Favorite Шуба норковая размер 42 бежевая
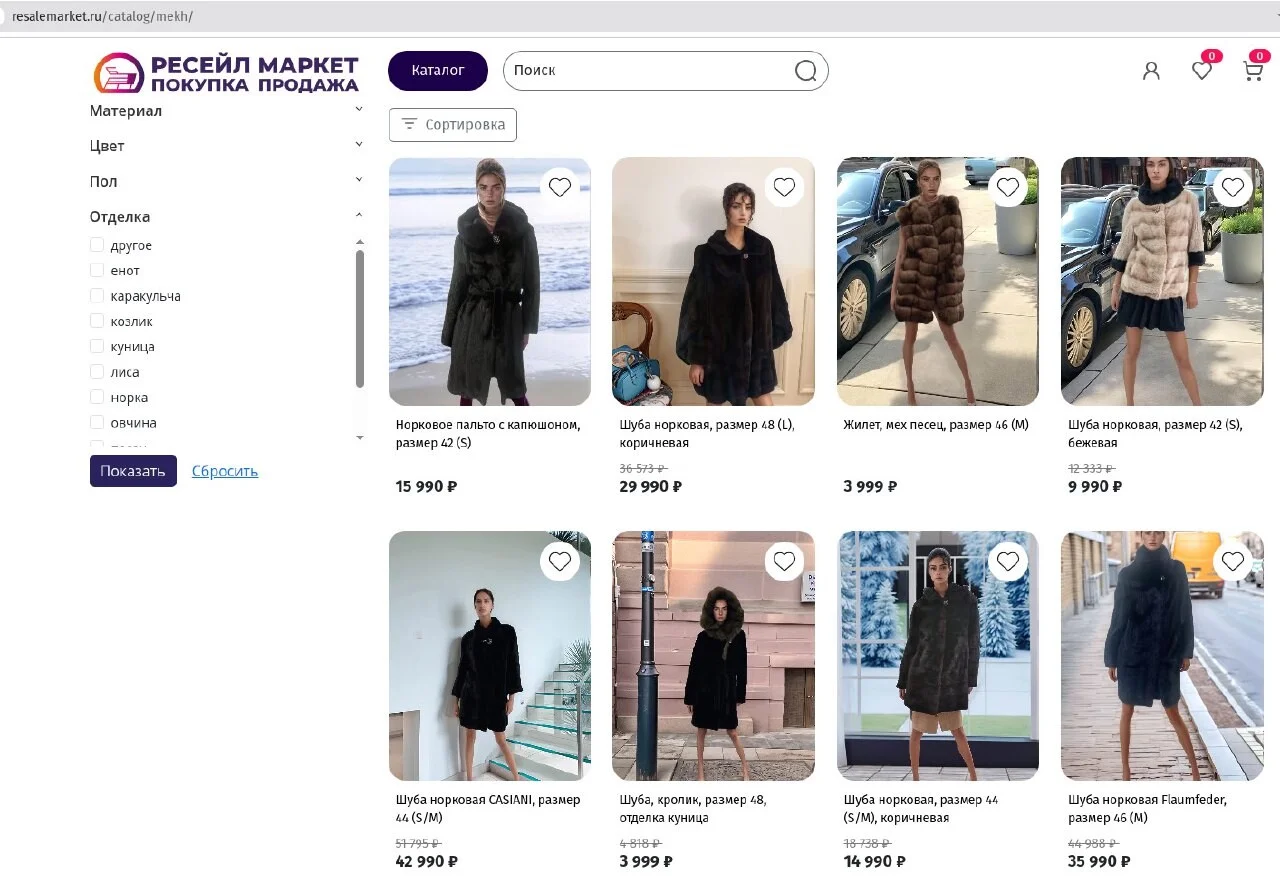This screenshot has height=883, width=1280. tap(1233, 187)
